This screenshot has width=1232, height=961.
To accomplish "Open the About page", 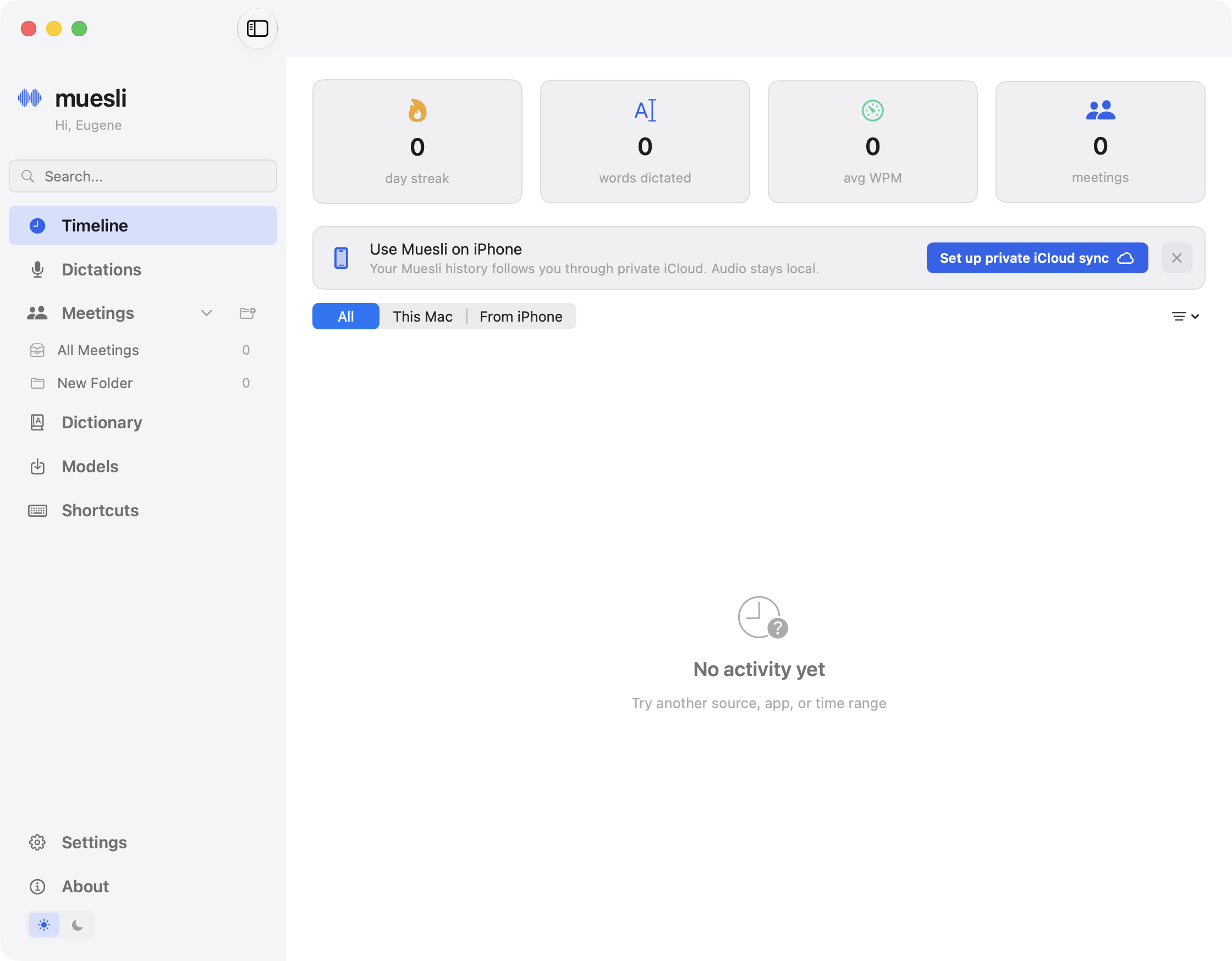I will 142,887.
